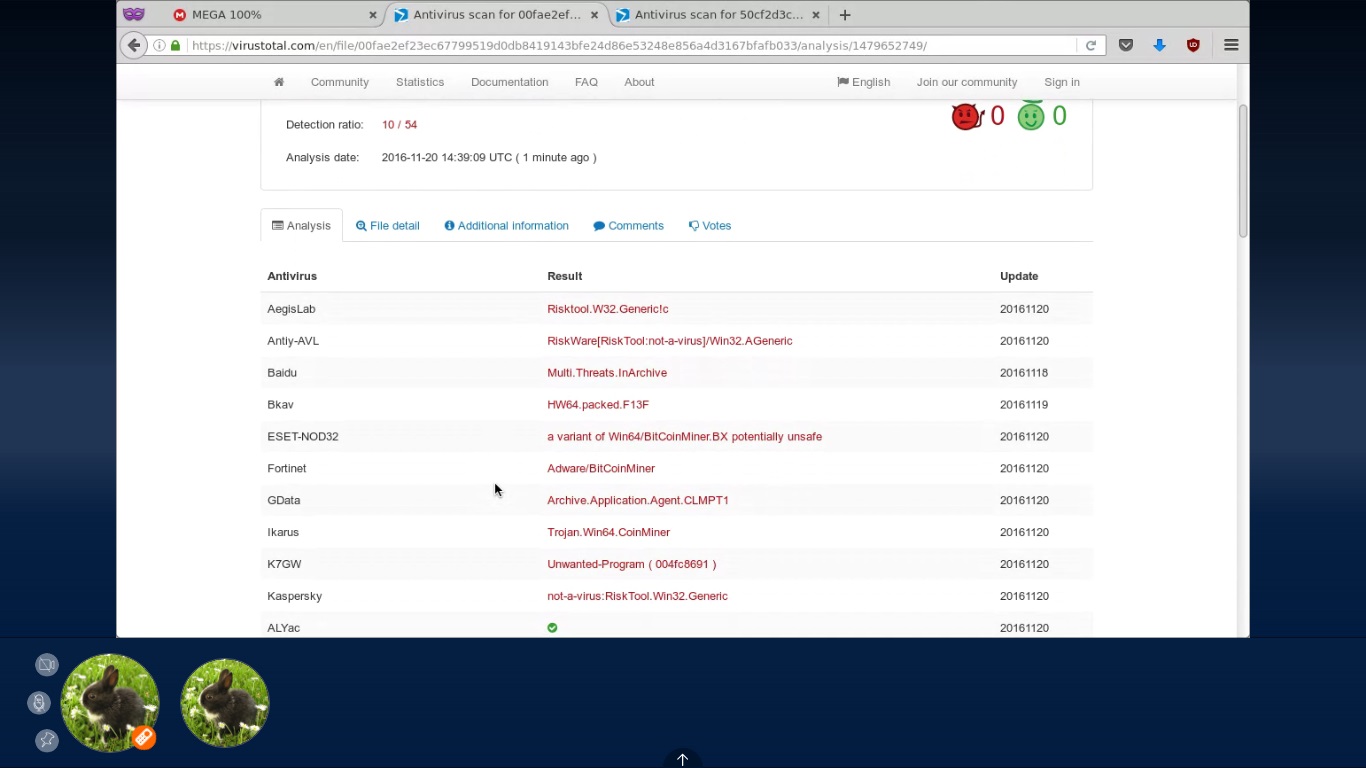The width and height of the screenshot is (1366, 768).
Task: Click the URL address bar
Action: 630,45
